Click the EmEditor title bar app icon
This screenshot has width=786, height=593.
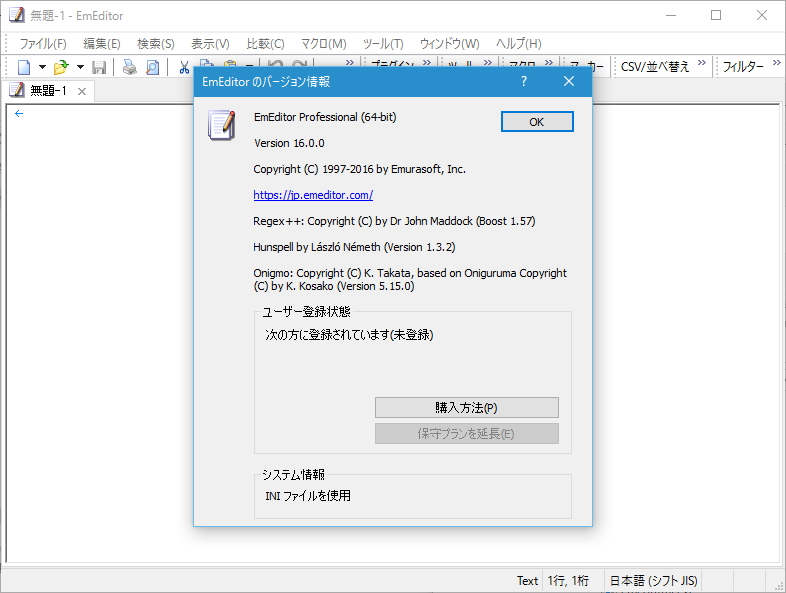point(17,16)
